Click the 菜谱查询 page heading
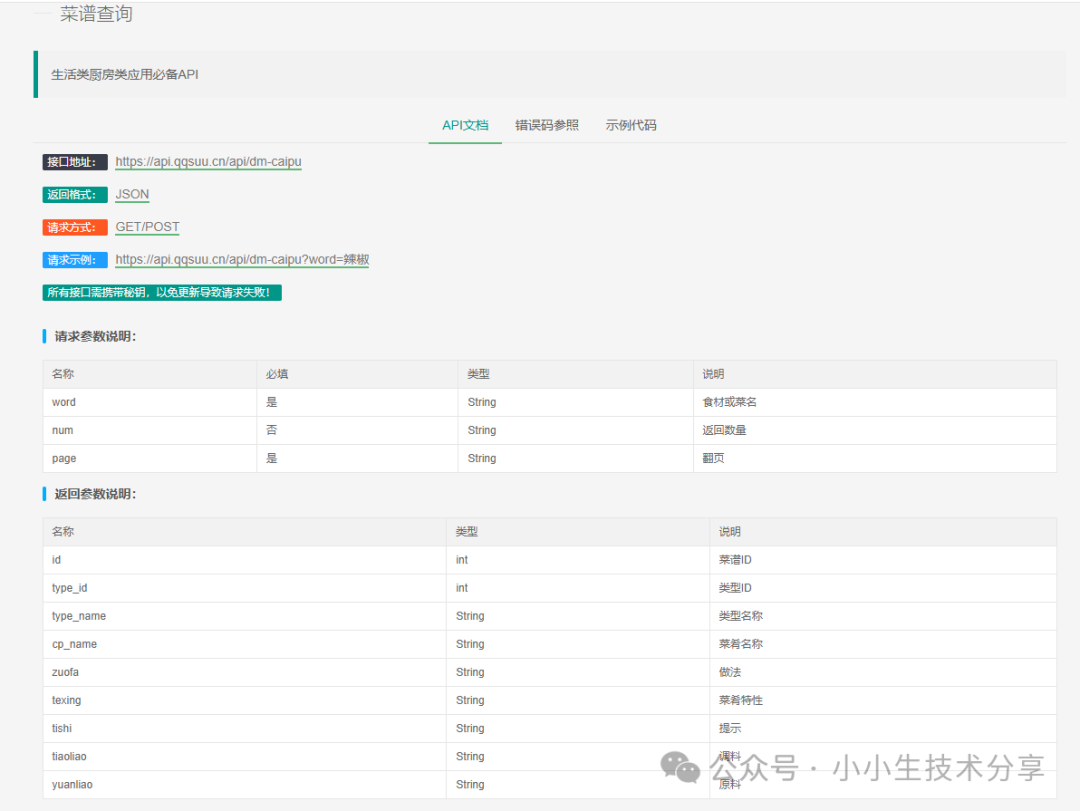 (x=96, y=14)
